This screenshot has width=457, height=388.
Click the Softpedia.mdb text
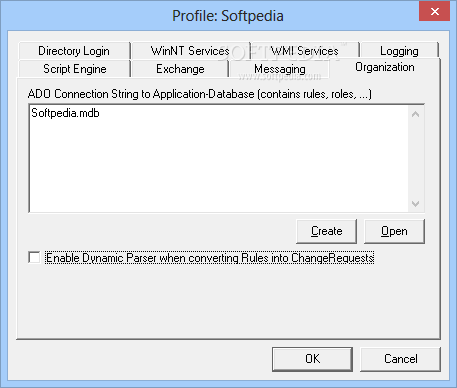point(65,113)
